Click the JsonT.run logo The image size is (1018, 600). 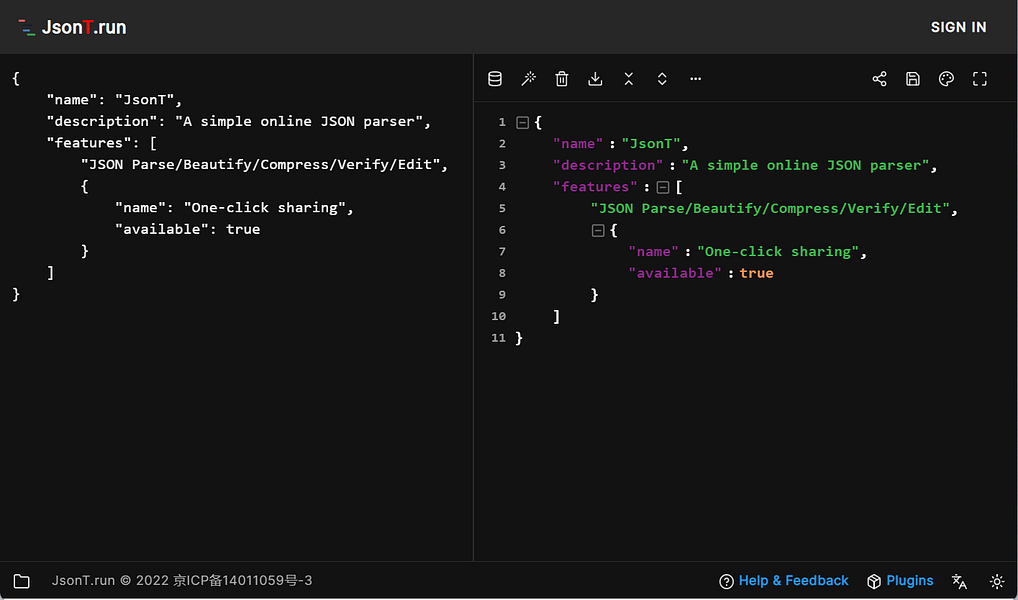[72, 27]
